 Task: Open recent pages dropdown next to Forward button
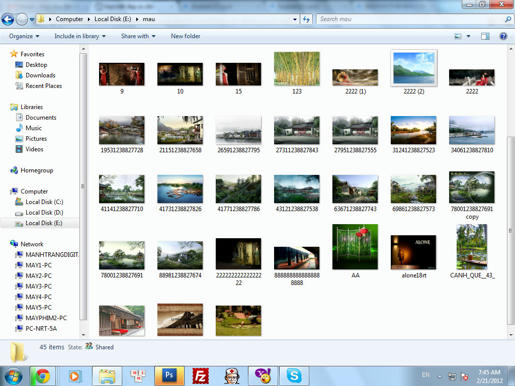(x=32, y=20)
